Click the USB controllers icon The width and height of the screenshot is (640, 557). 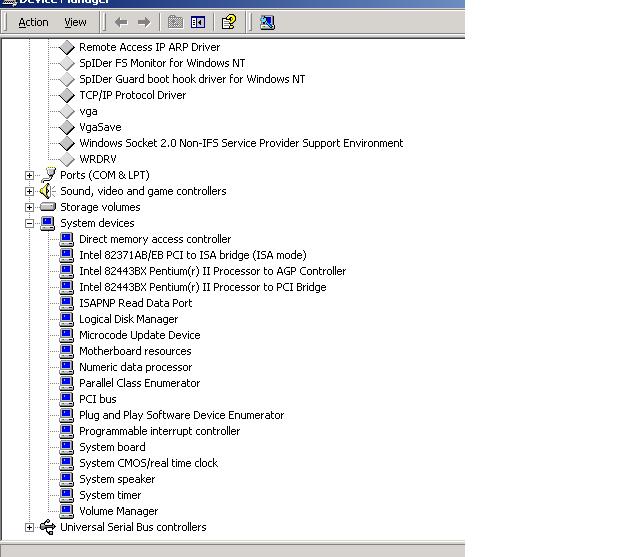point(48,527)
